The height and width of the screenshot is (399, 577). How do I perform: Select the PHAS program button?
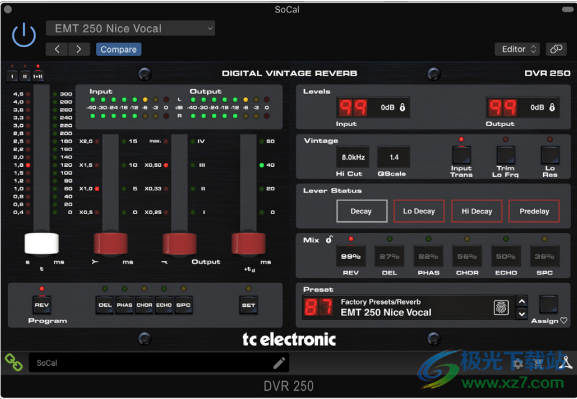click(x=124, y=305)
